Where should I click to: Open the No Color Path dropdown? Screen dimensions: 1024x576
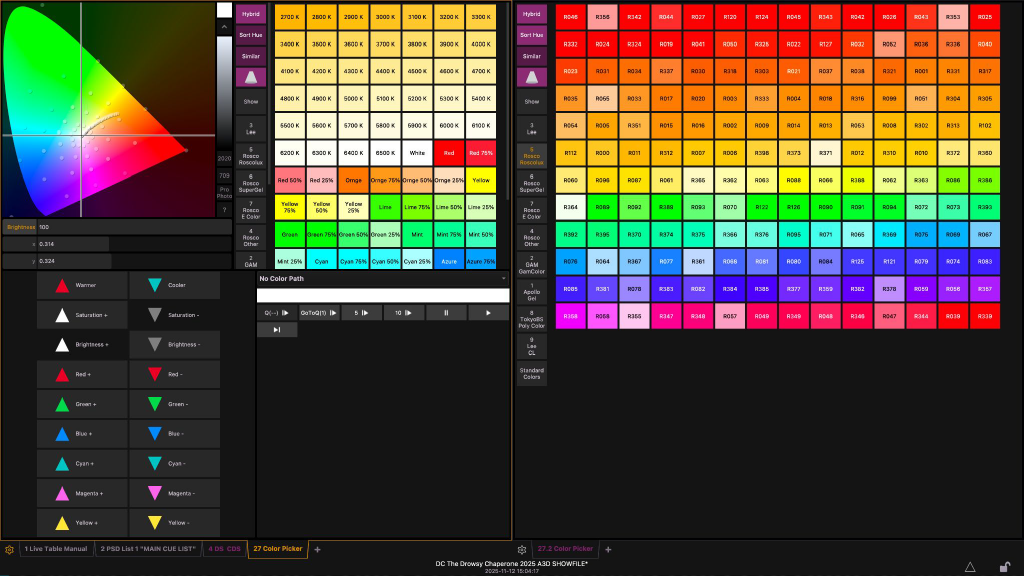[x=383, y=279]
